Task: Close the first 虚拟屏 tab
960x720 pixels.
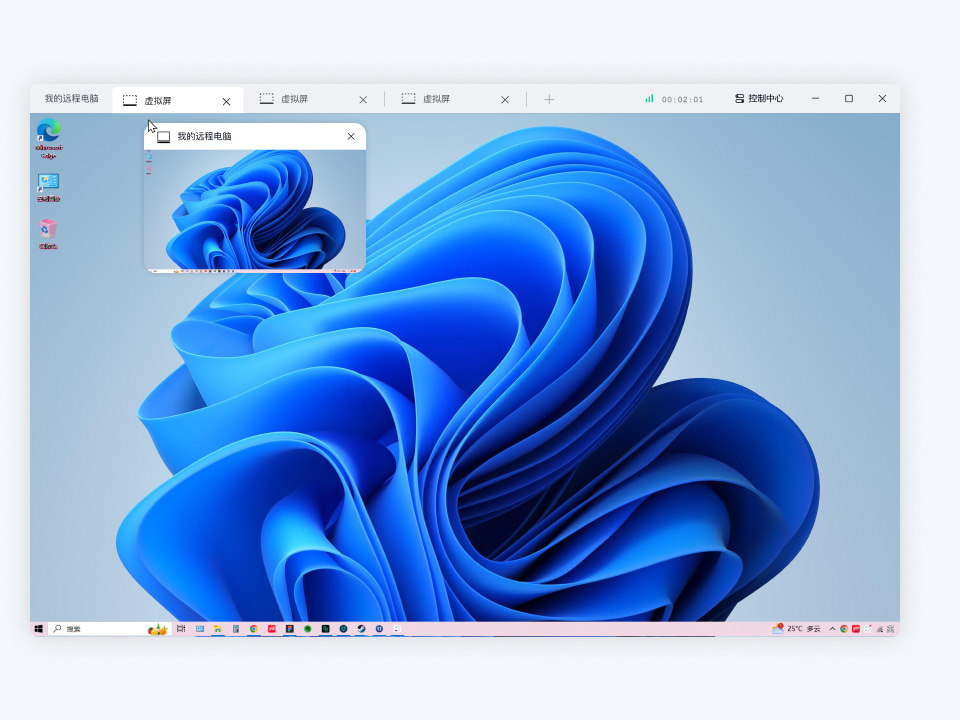Action: (x=227, y=102)
